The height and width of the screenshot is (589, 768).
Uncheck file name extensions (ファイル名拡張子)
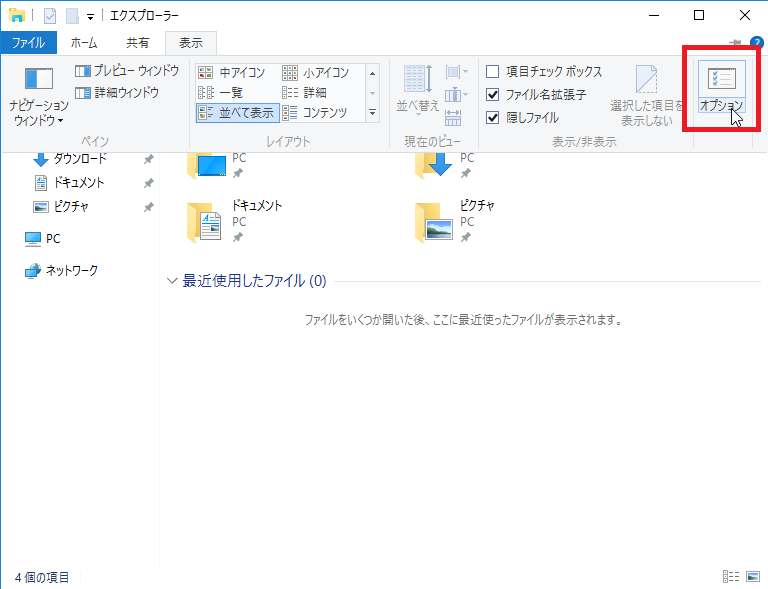pyautogui.click(x=536, y=94)
